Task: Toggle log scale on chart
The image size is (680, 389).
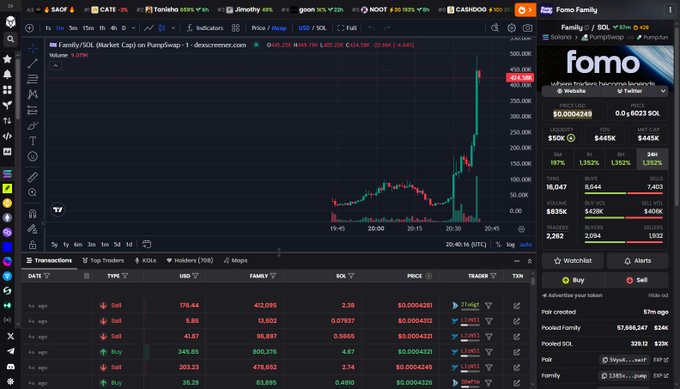Action: point(510,245)
